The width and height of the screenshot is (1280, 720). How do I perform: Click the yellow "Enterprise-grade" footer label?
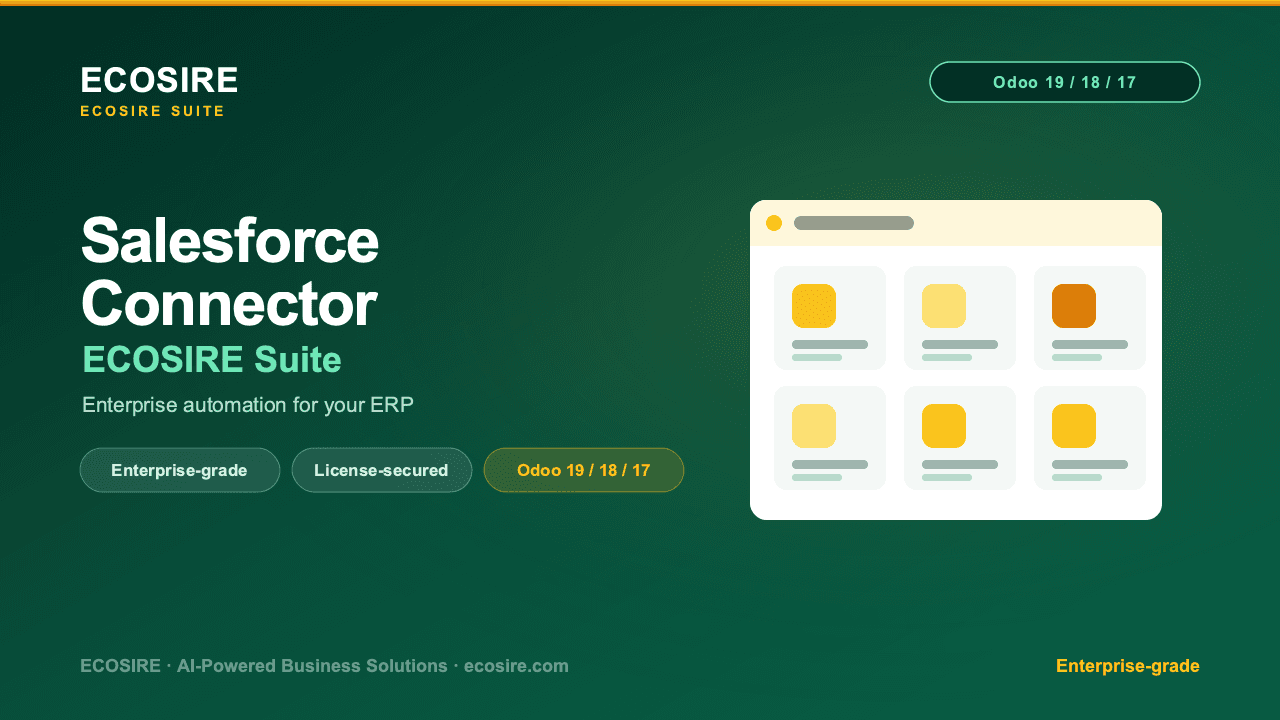pos(1128,666)
